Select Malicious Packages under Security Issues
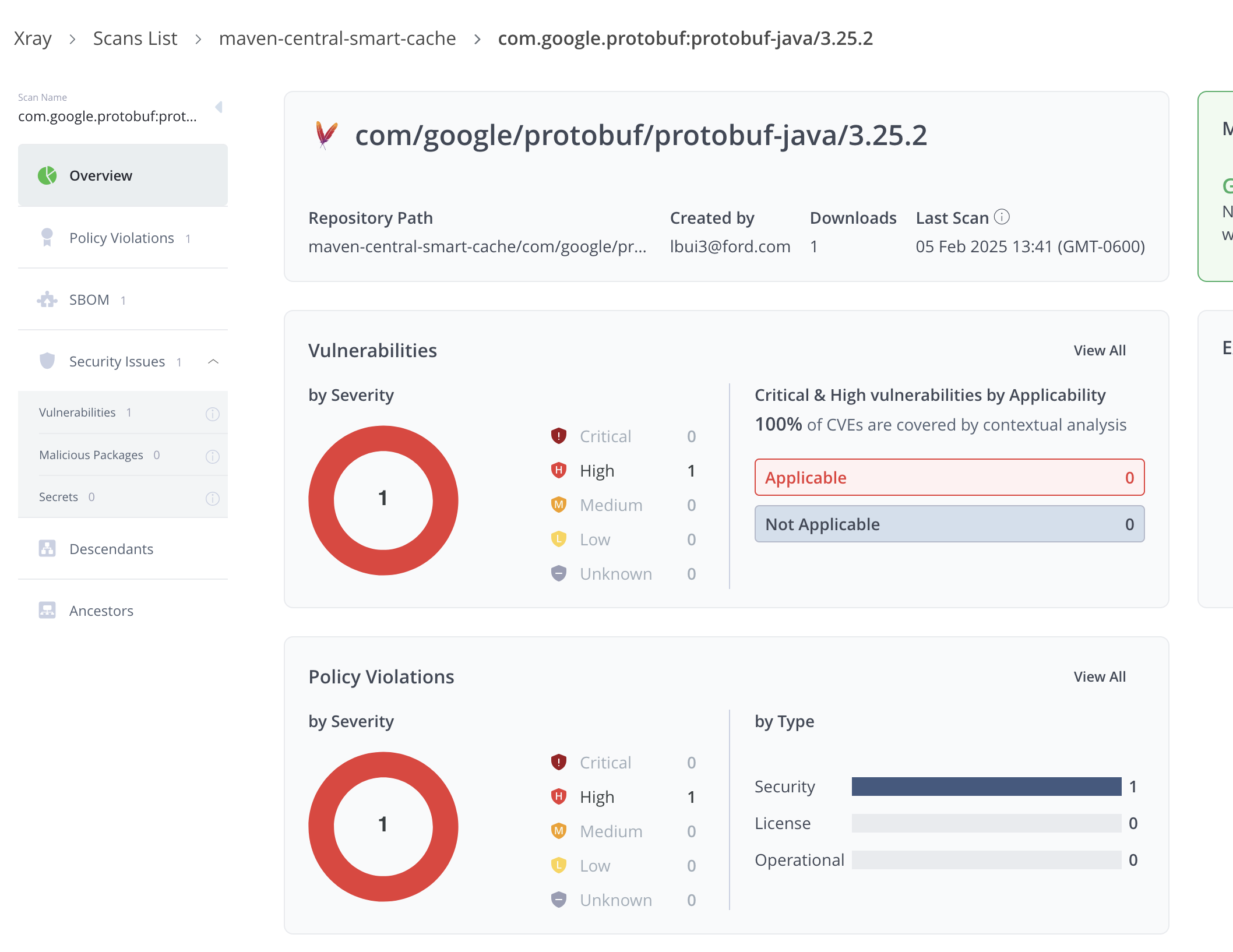 [x=123, y=455]
